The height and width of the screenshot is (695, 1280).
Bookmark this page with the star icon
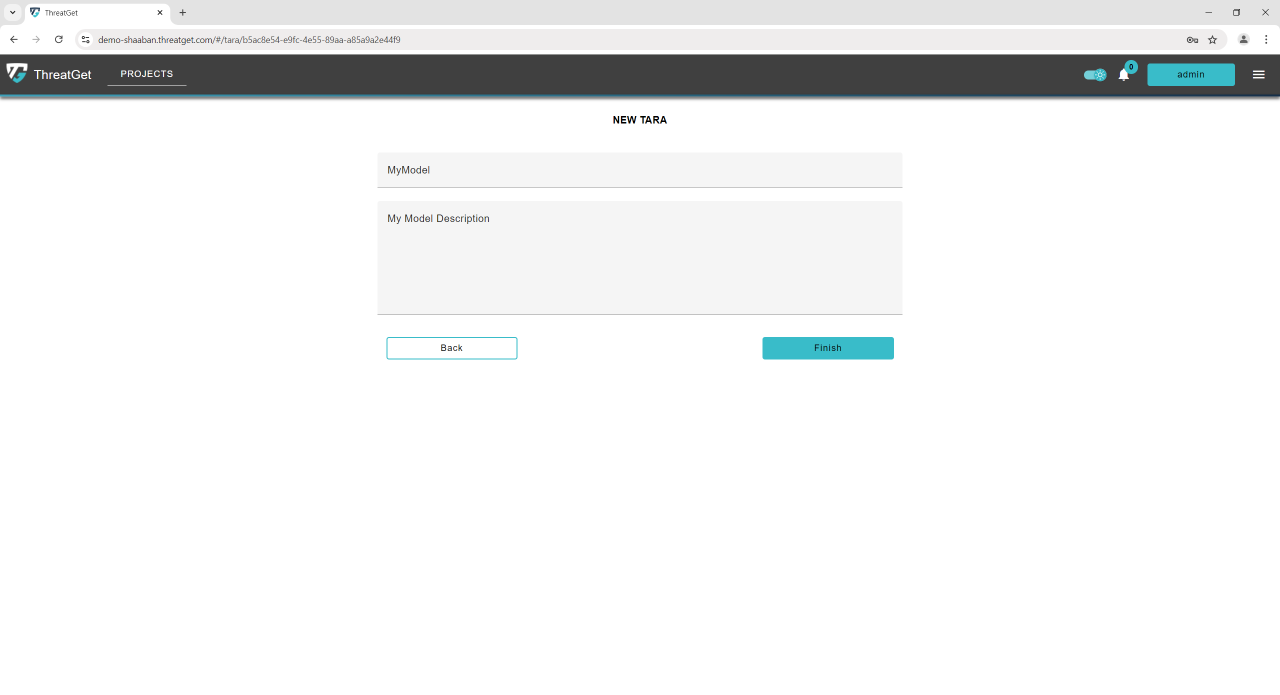[x=1212, y=40]
